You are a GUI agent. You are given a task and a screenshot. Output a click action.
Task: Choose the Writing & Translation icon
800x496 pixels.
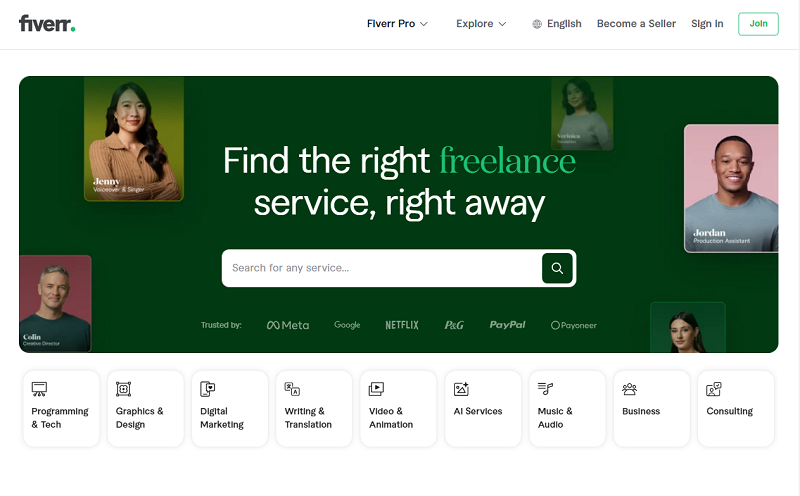[292, 389]
